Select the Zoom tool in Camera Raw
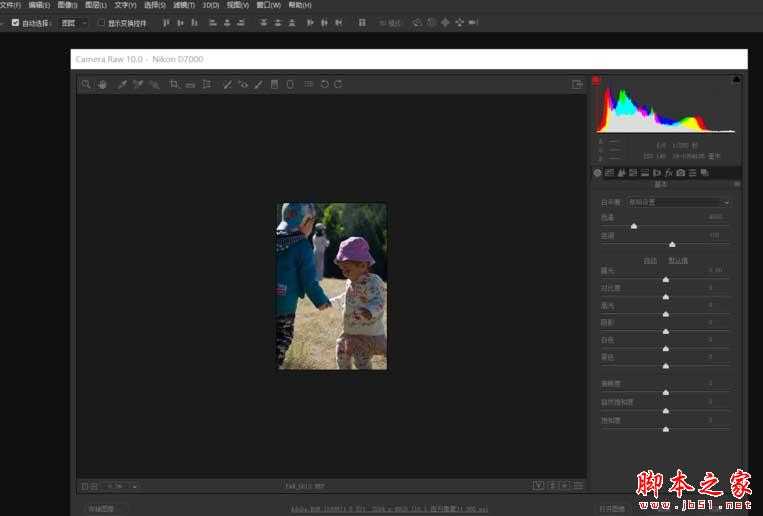 point(87,85)
